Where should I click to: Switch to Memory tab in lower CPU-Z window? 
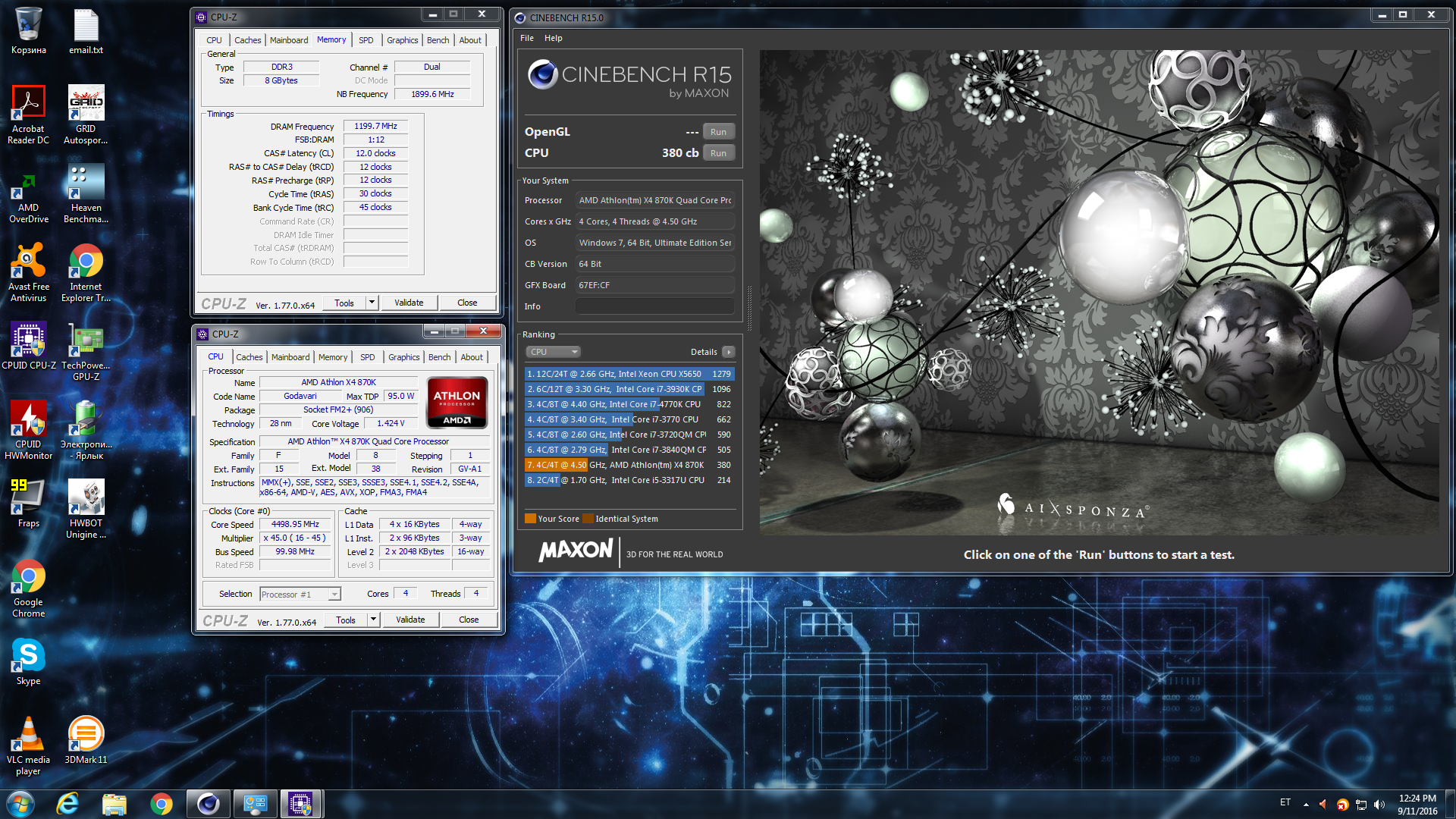click(333, 357)
